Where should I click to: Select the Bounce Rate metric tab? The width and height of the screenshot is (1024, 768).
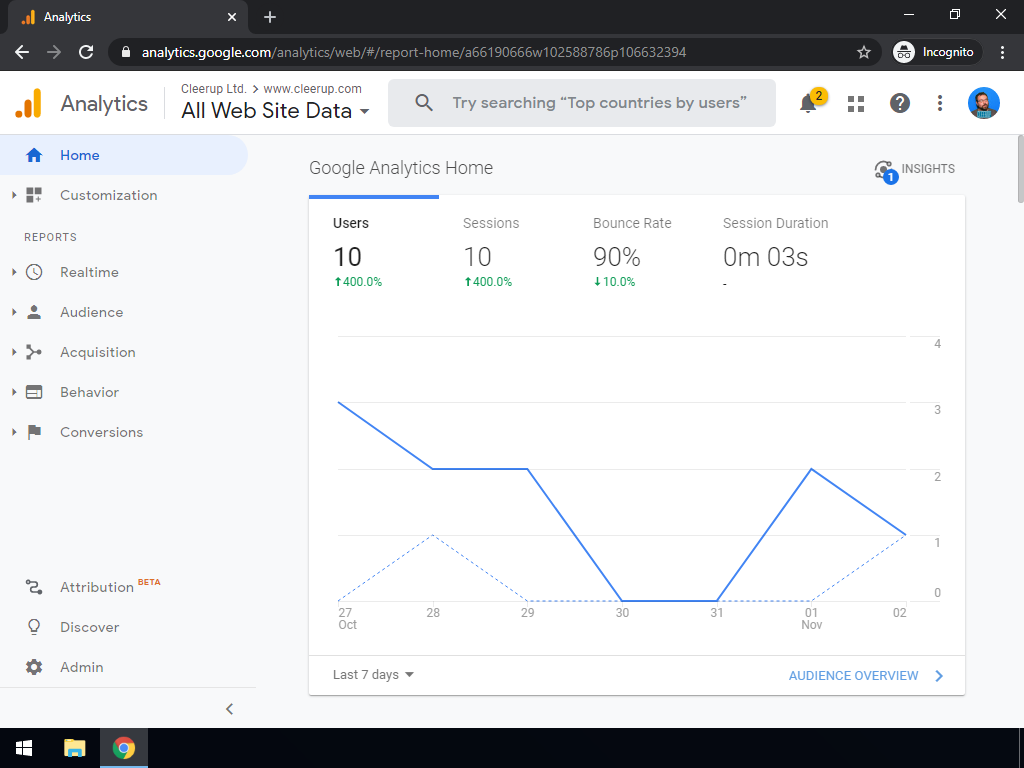(x=632, y=251)
